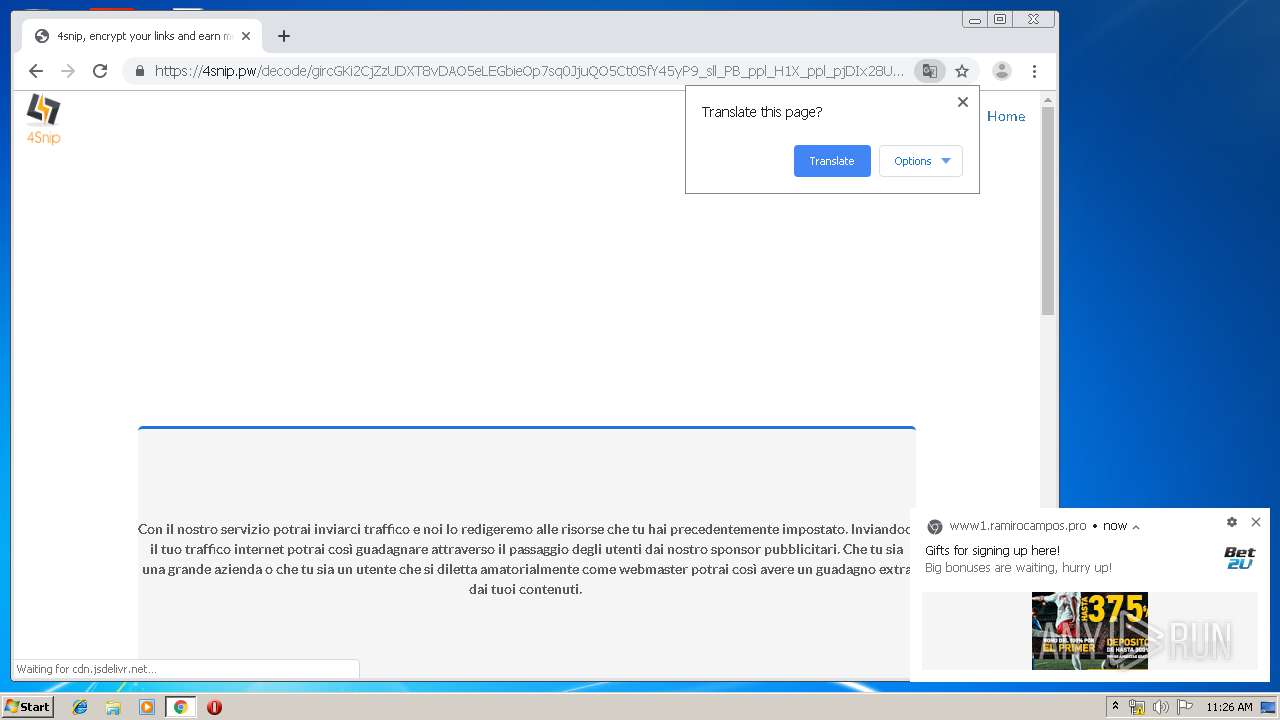
Task: Open notification settings gear icon
Action: coord(1232,522)
